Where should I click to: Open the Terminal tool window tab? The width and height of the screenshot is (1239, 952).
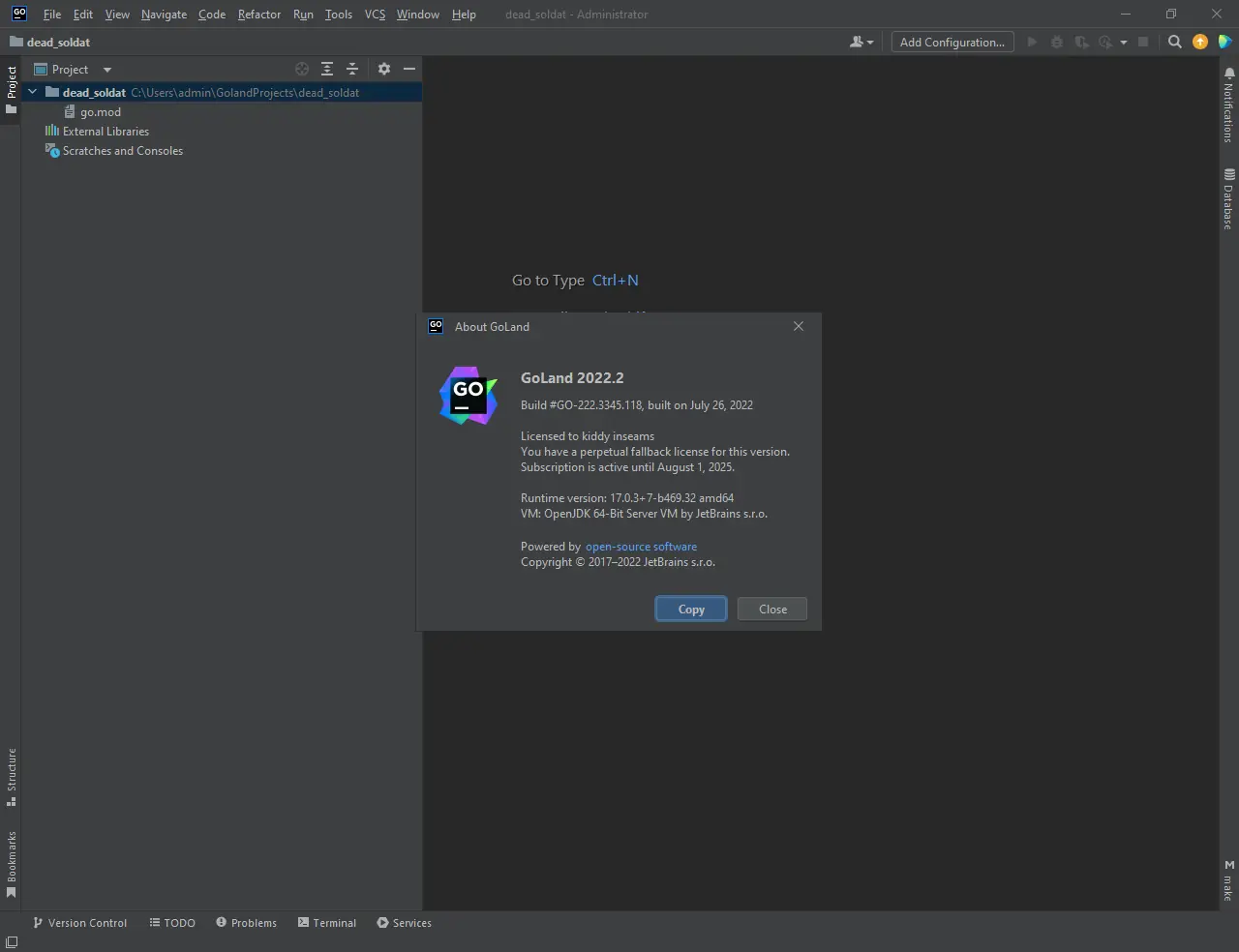click(x=327, y=923)
